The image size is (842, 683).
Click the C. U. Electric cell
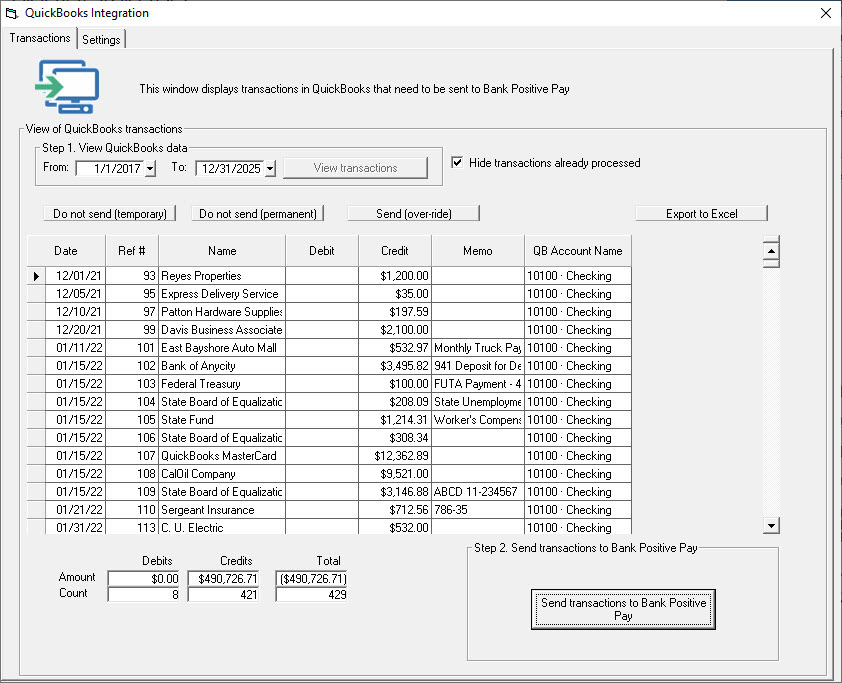click(222, 527)
